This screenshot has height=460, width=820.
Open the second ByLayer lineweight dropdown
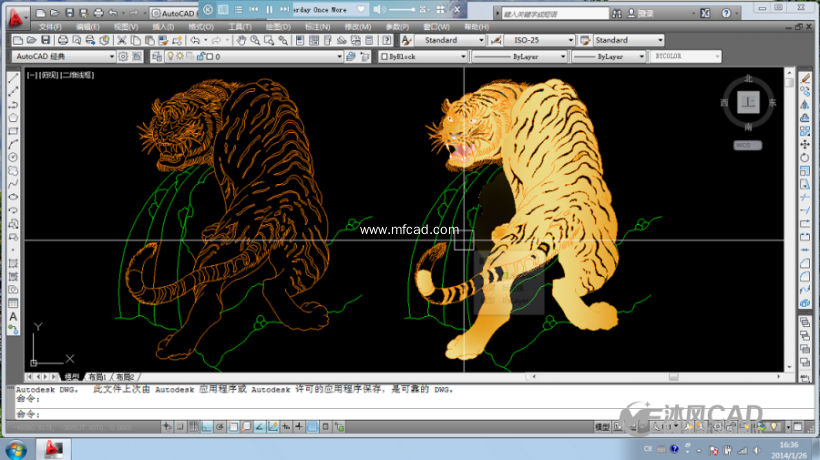click(609, 56)
